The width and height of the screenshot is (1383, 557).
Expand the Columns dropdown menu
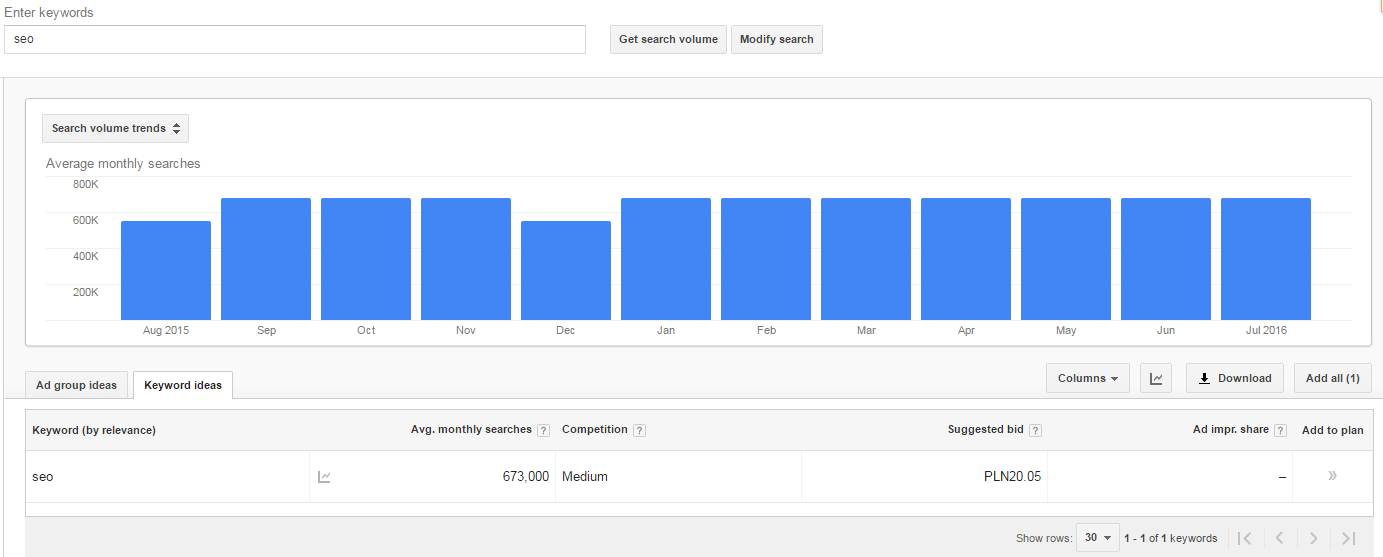click(x=1088, y=379)
